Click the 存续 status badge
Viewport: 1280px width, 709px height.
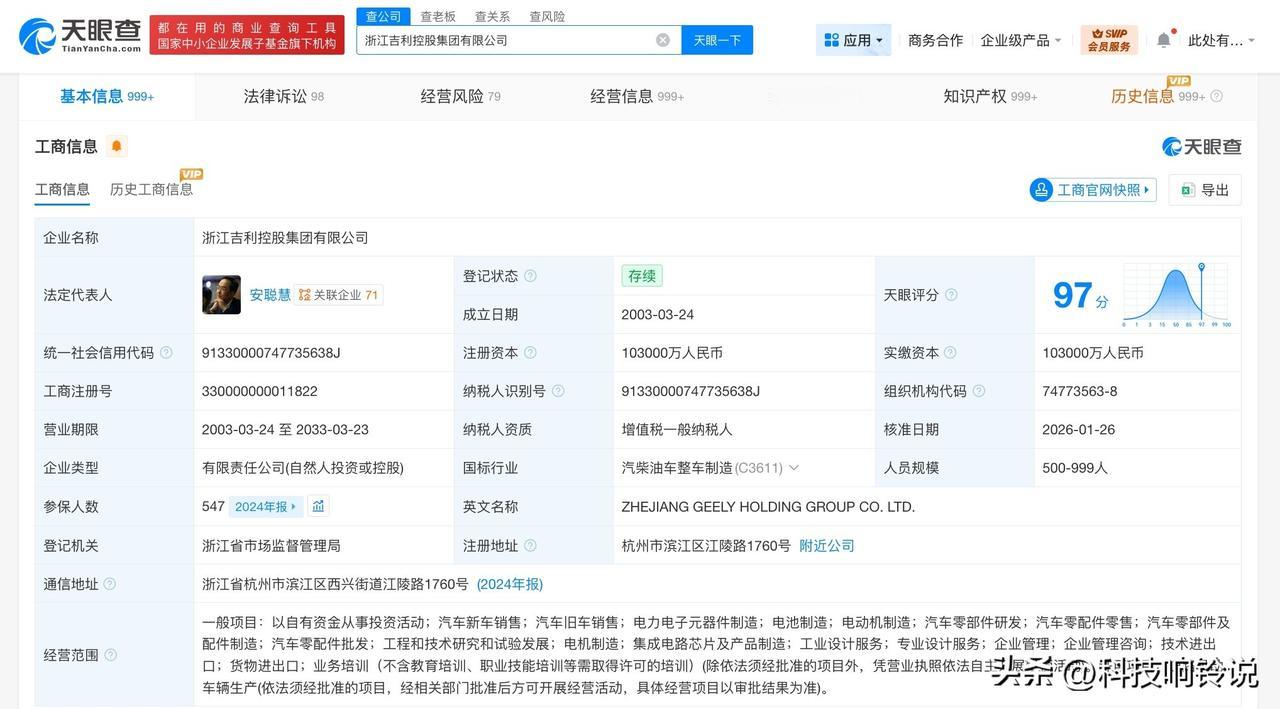tap(642, 276)
